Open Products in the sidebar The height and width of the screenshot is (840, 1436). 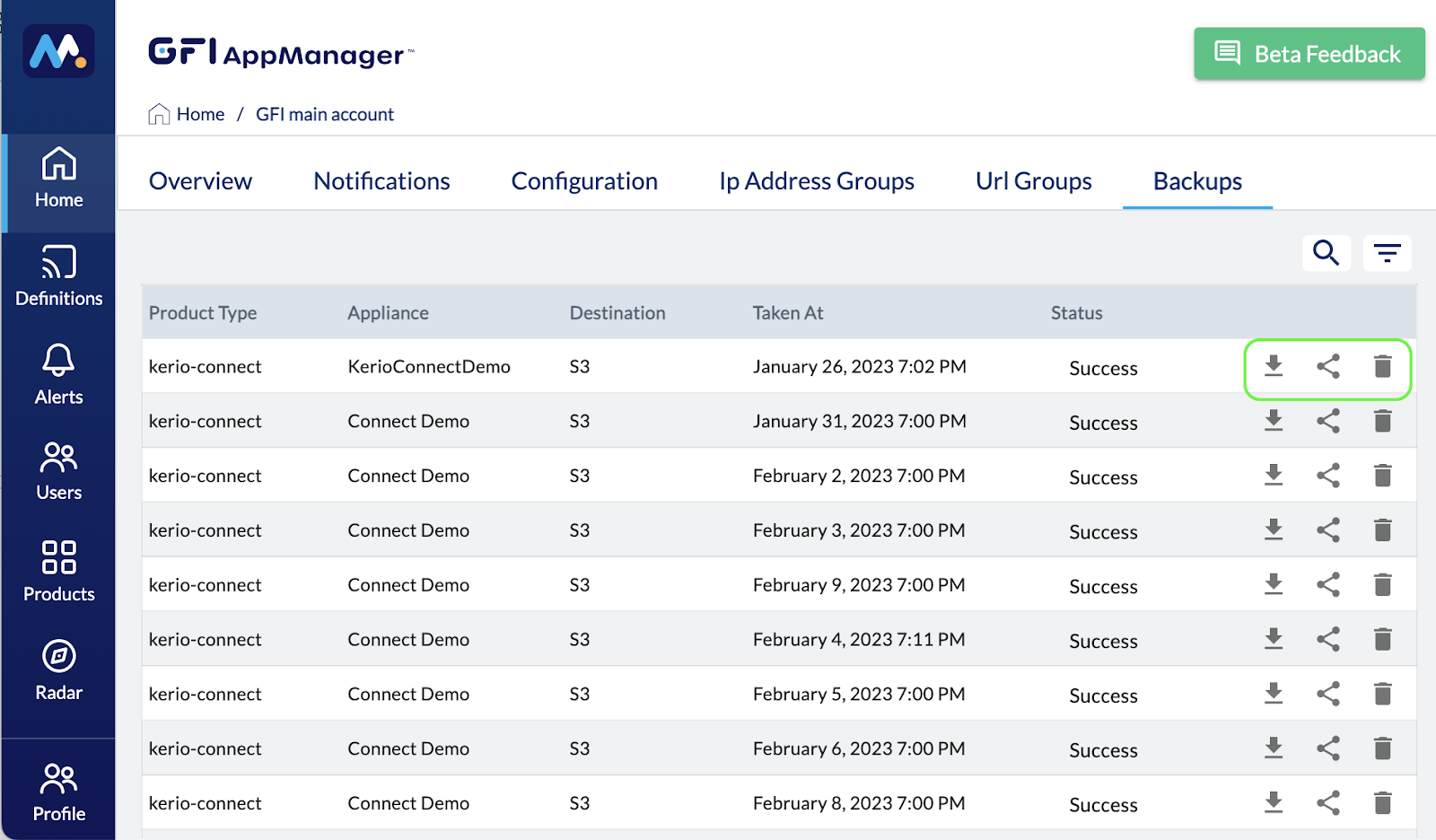pos(58,571)
